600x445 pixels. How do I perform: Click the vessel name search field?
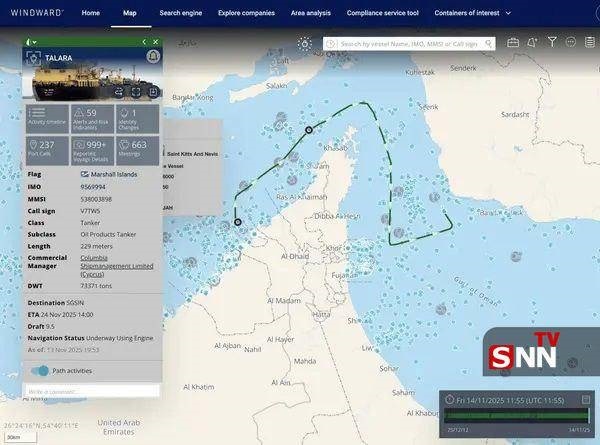(x=415, y=44)
